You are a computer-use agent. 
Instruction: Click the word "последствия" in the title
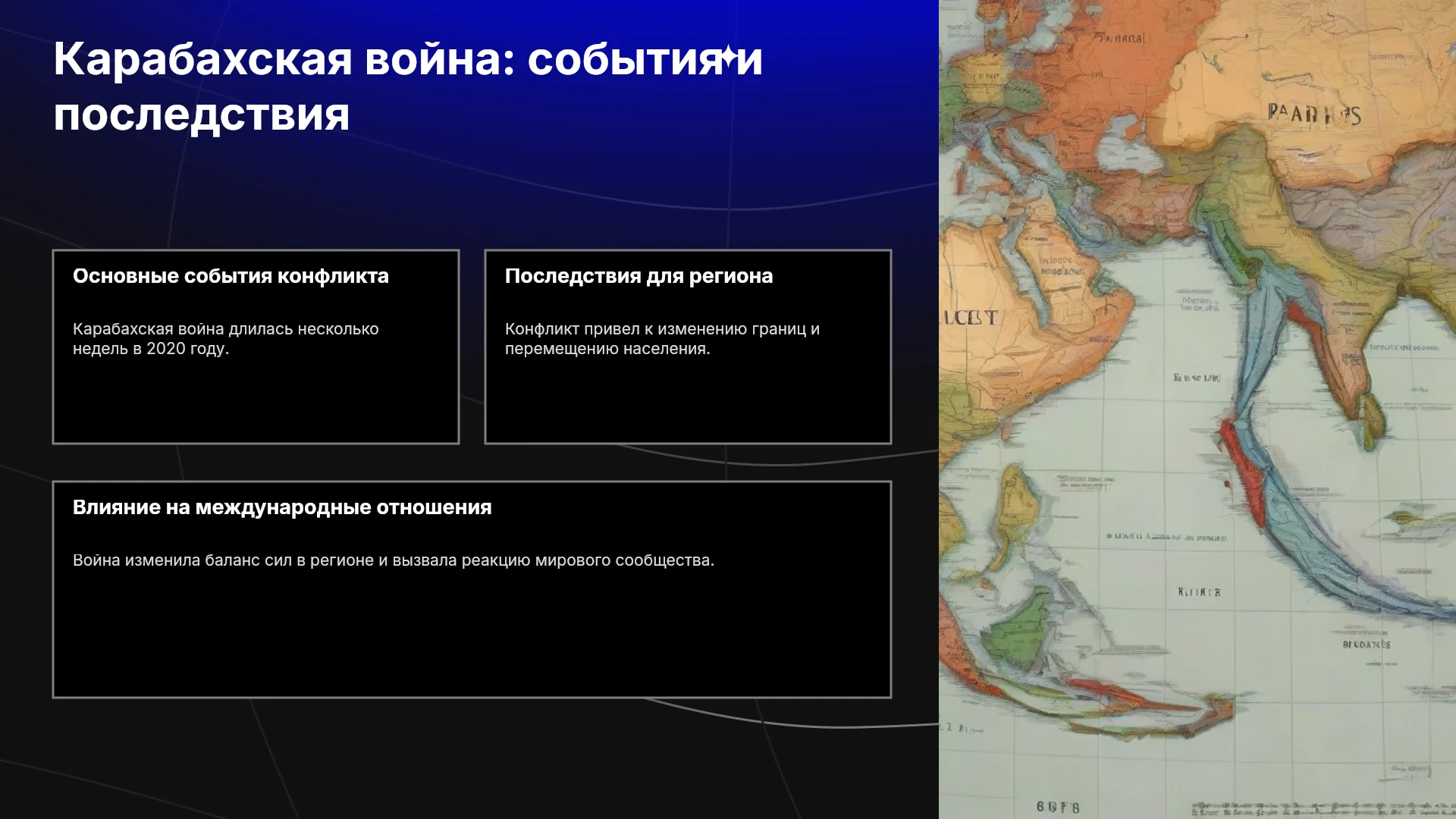coord(202,115)
